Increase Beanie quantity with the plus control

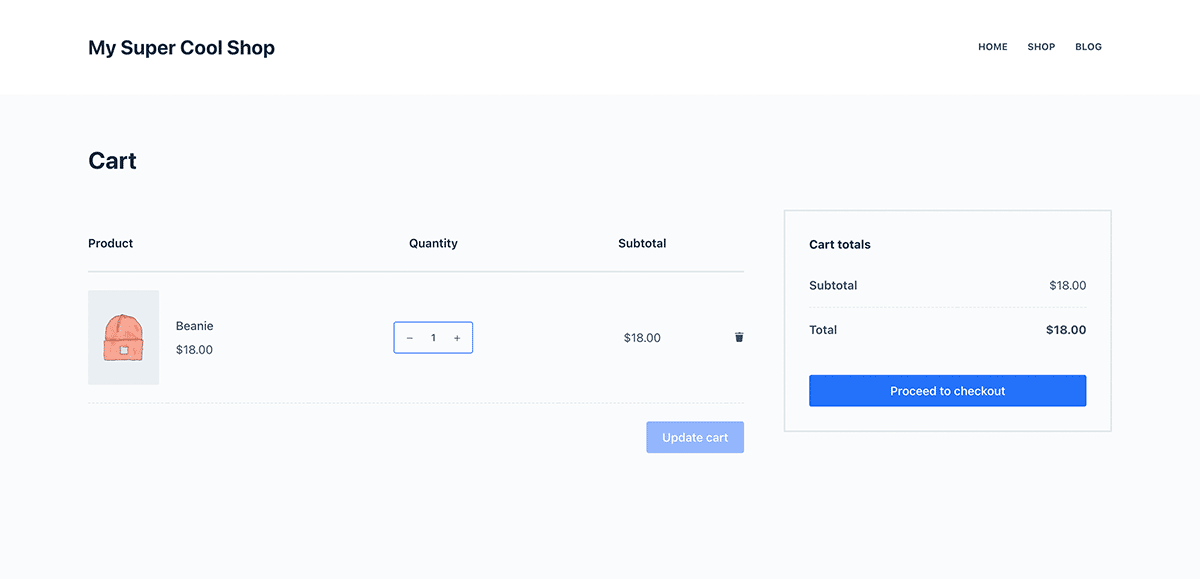tap(457, 337)
